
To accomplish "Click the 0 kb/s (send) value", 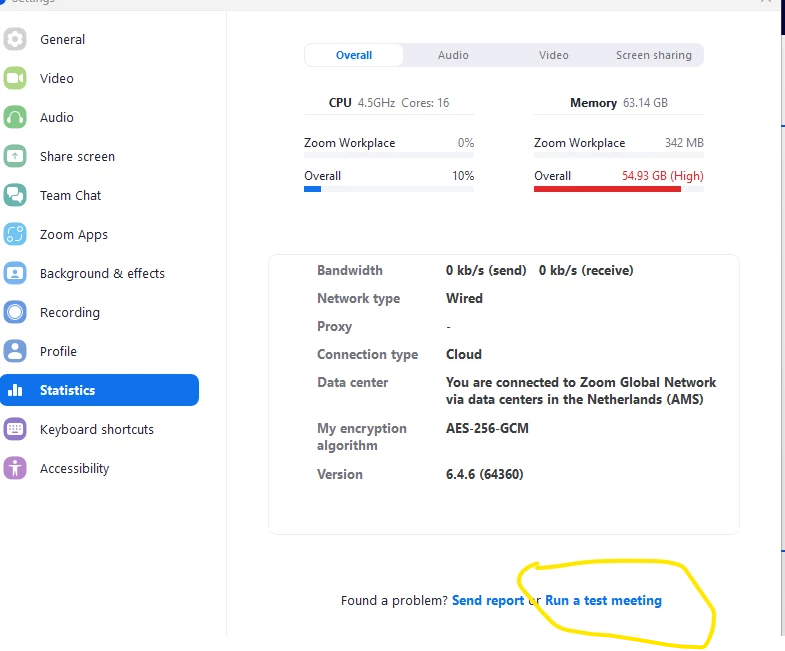I will pyautogui.click(x=486, y=270).
